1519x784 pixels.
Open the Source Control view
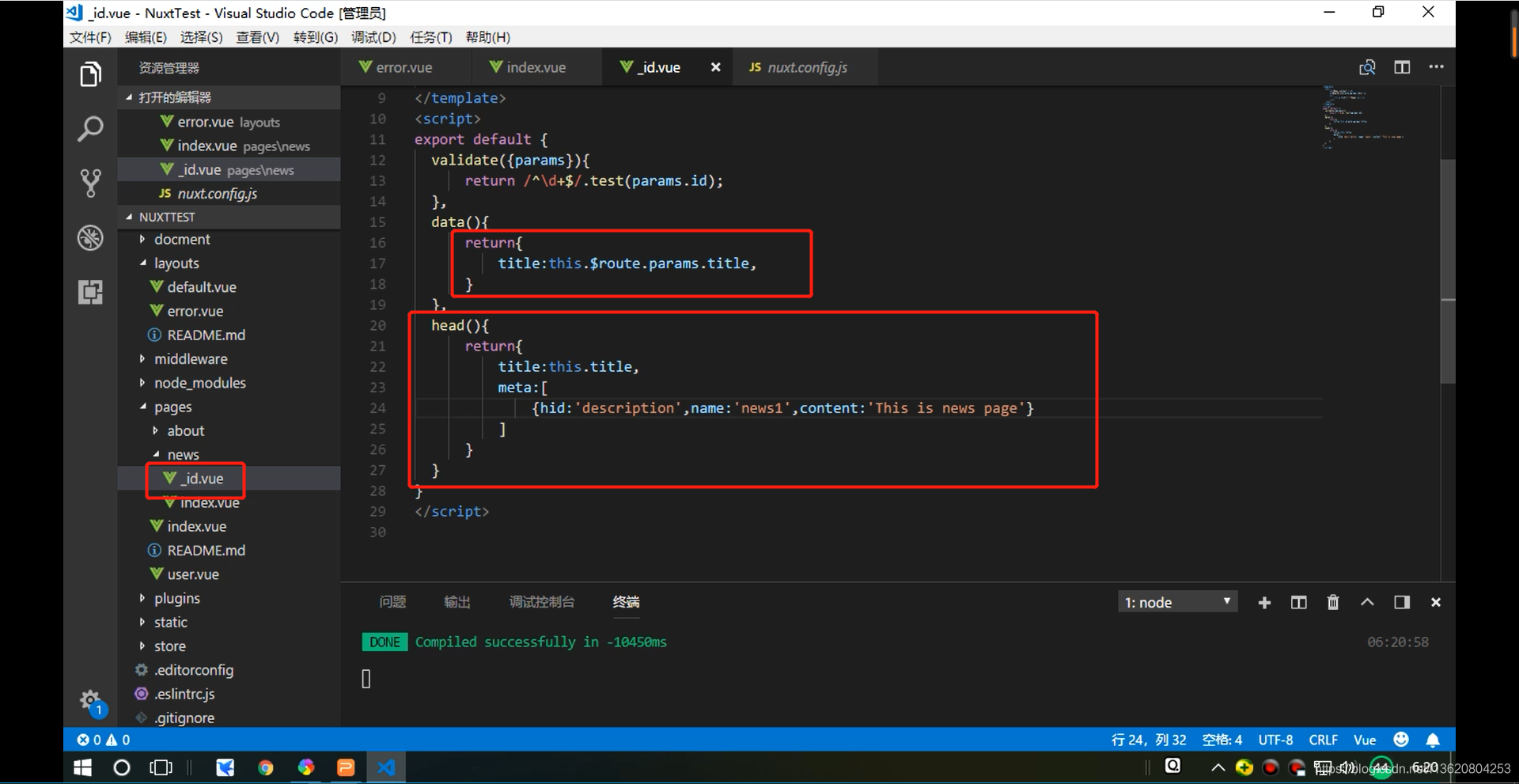pyautogui.click(x=90, y=183)
